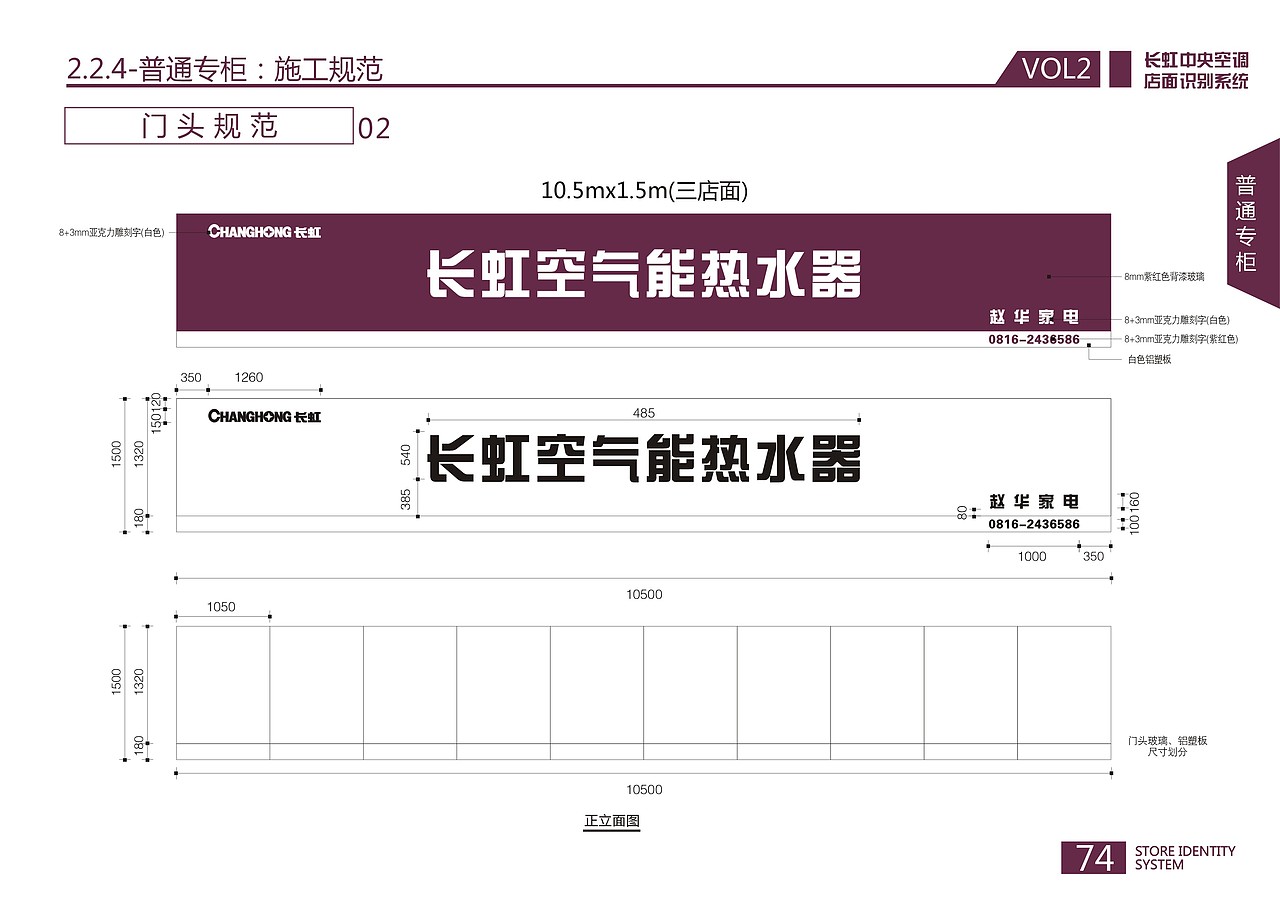Click the left-side callout "8+3mm亚克力雕刻字(白色)"
The image size is (1280, 905).
click(111, 232)
